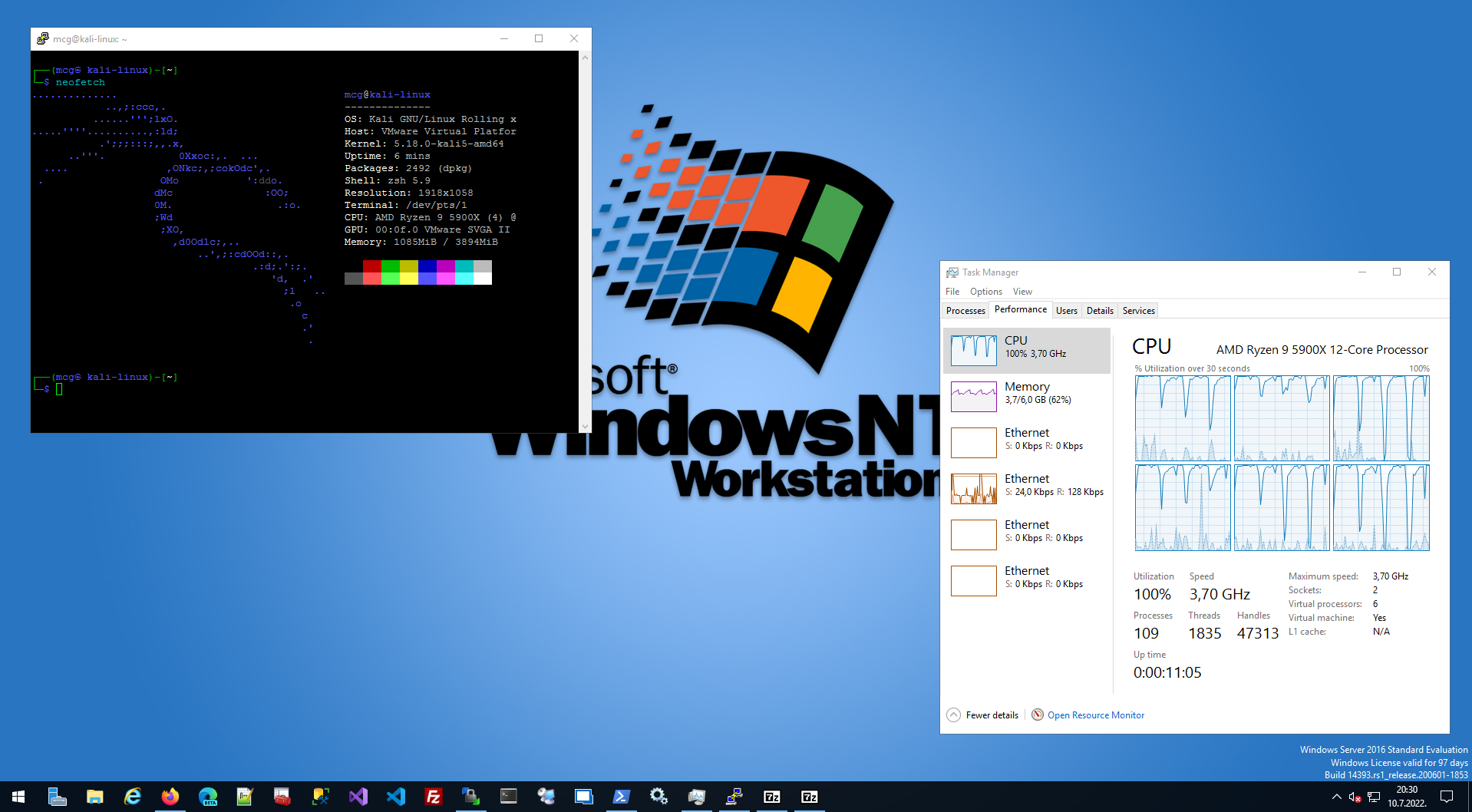Click the up time value "0:00:11:05"
Viewport: 1472px width, 812px height.
pyautogui.click(x=1167, y=672)
